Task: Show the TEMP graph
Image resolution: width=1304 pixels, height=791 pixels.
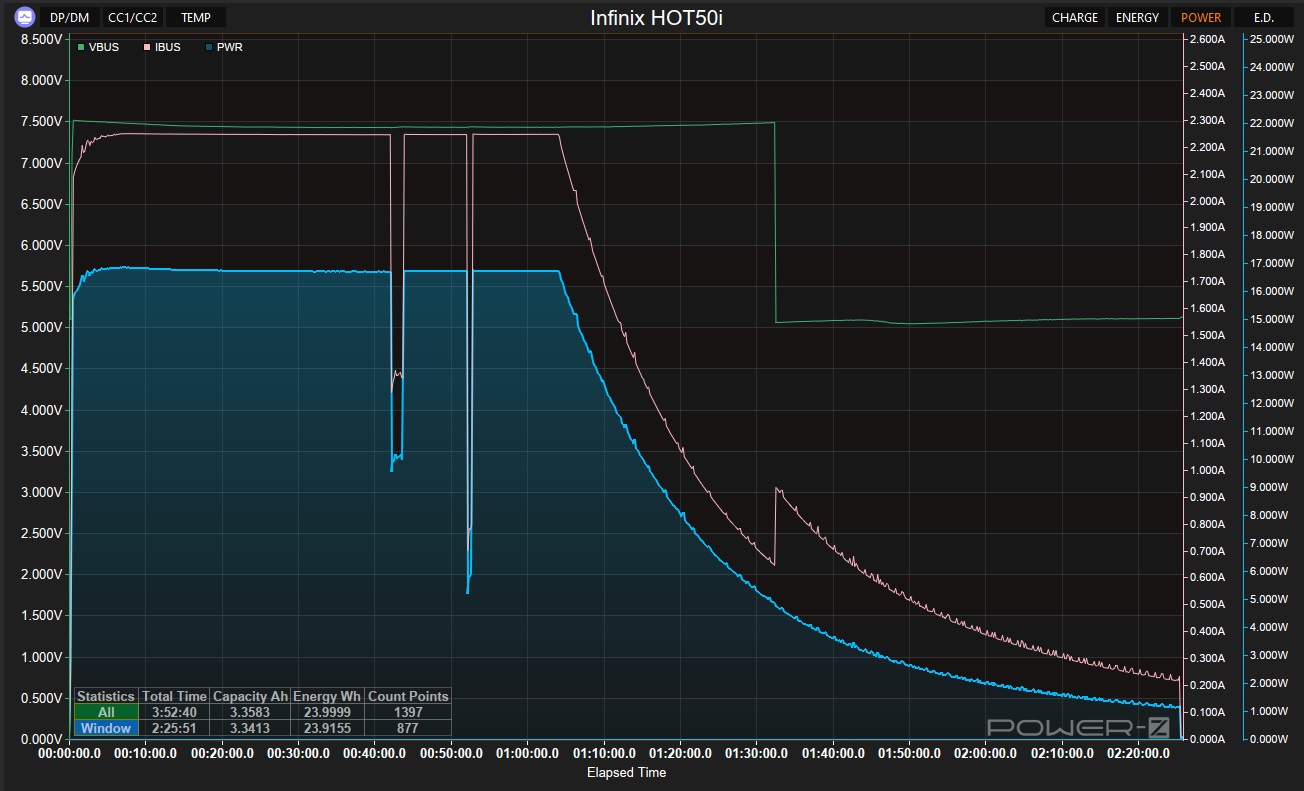Action: tap(196, 17)
